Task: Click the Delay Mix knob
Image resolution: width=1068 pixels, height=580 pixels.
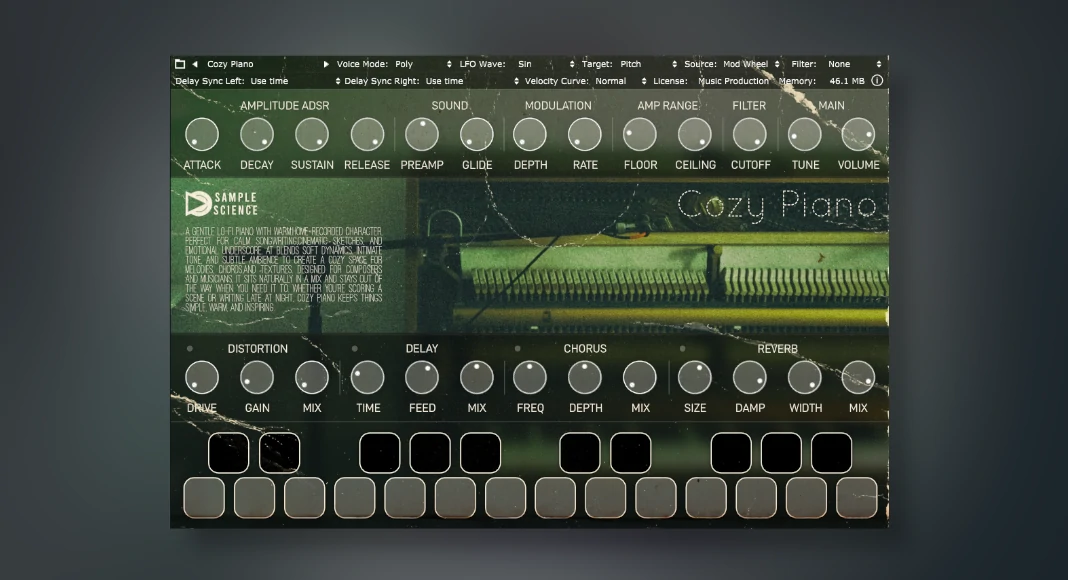Action: (x=477, y=377)
